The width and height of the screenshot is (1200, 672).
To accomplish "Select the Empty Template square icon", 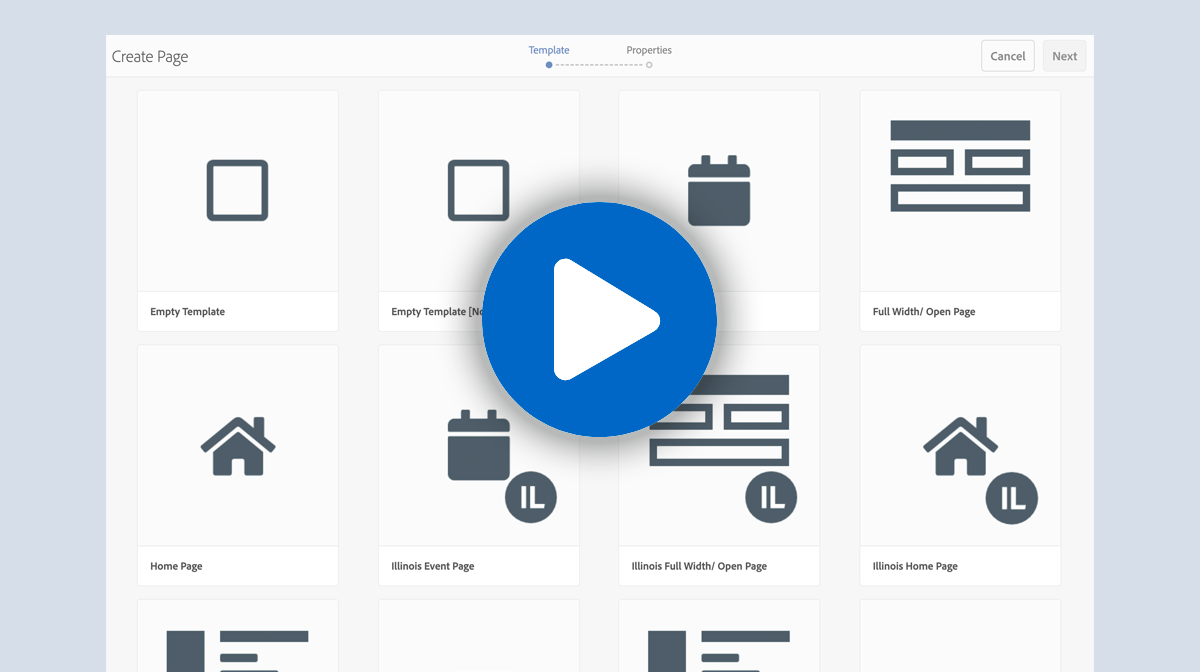I will tap(237, 190).
